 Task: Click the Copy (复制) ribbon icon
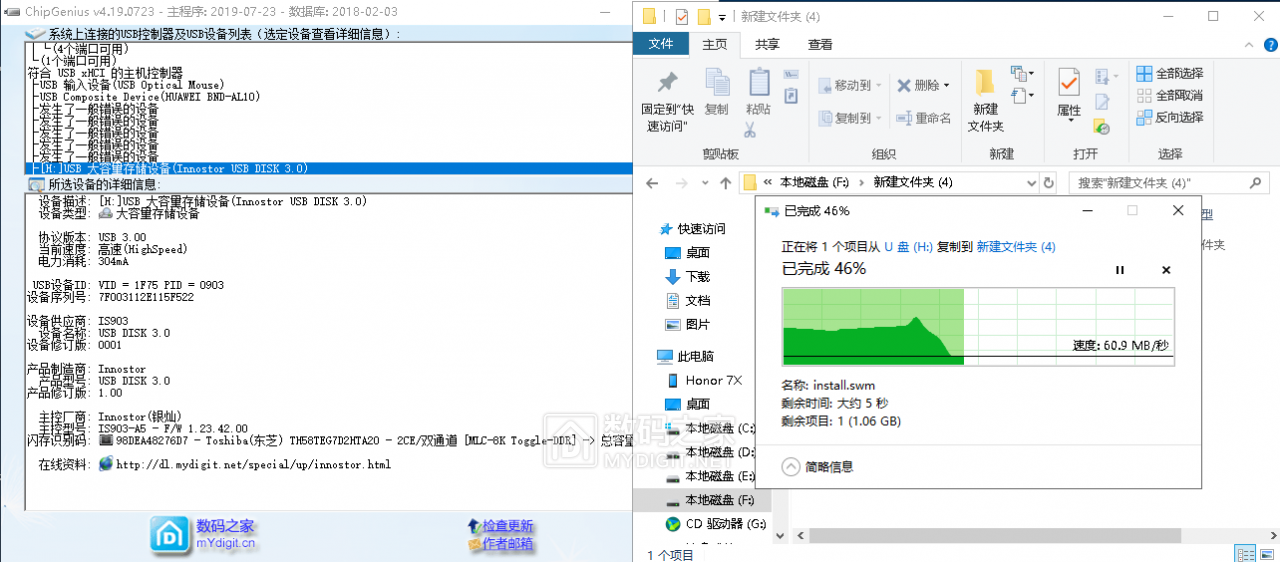(717, 84)
